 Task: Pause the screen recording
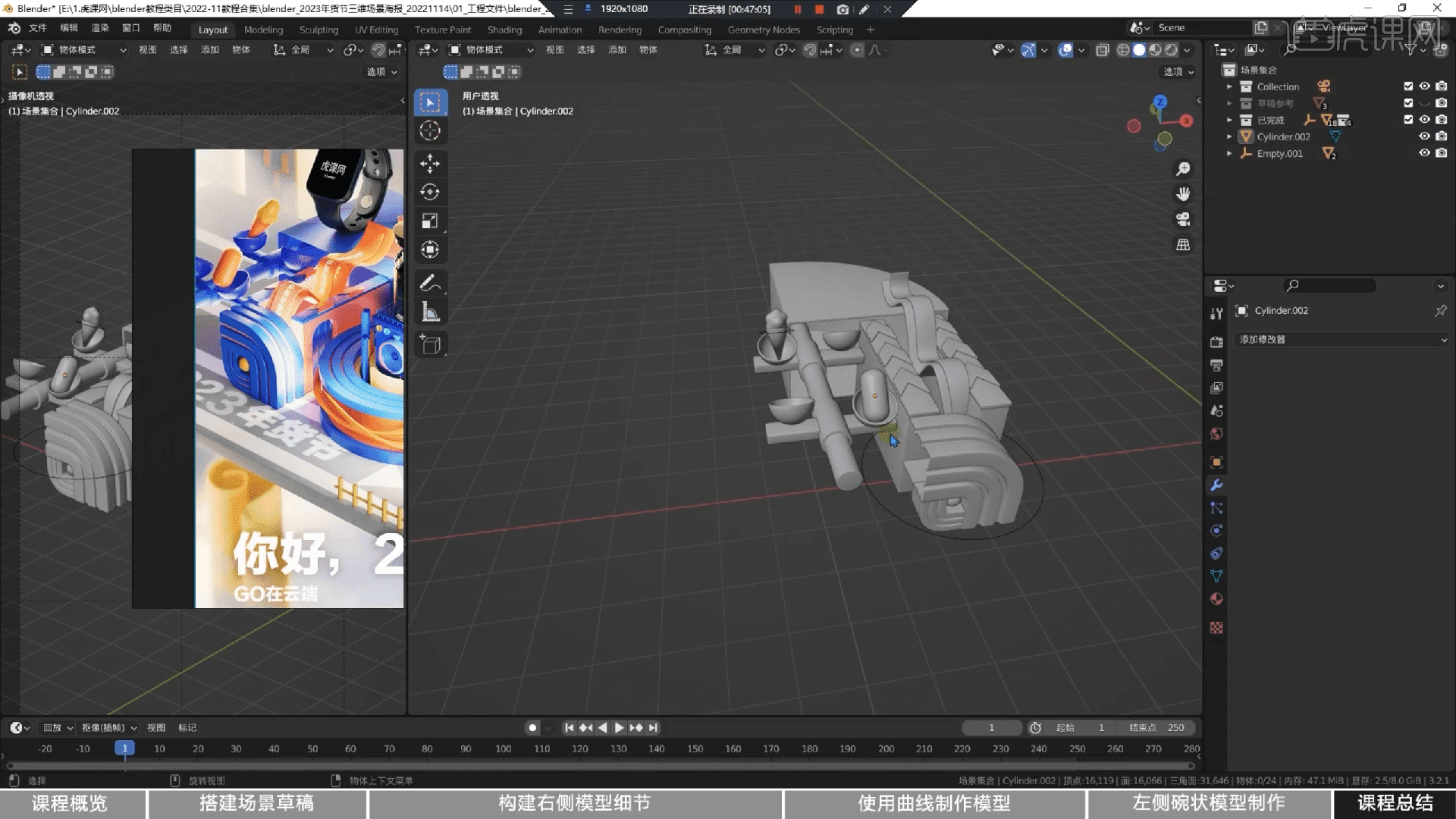click(x=798, y=9)
